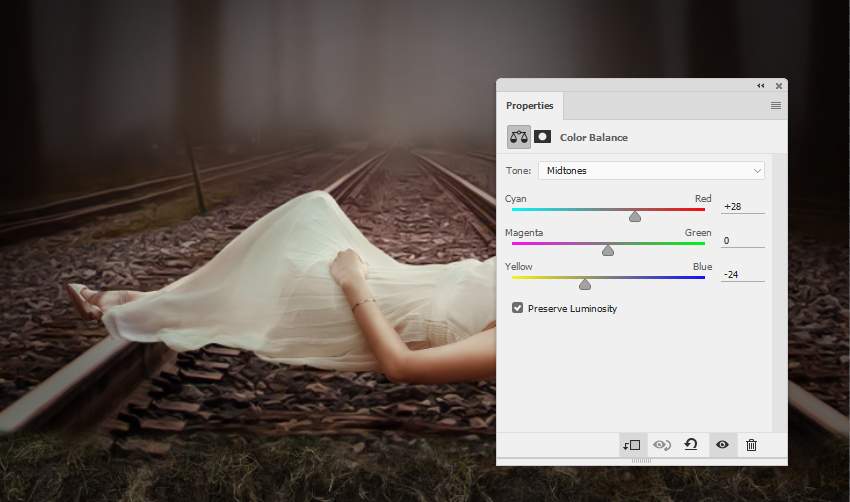Screen dimensions: 850x502
Task: Click the panel resize grip at bottom
Action: click(x=641, y=461)
